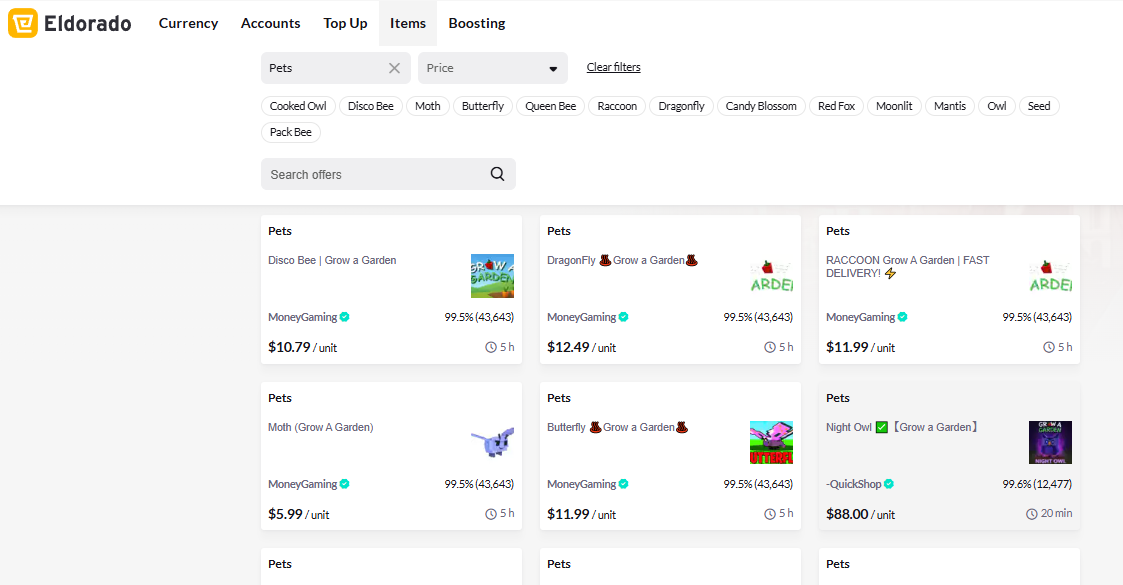Viewport: 1123px width, 585px height.
Task: Click the delivery clock icon on DragonFly card
Action: pos(770,347)
